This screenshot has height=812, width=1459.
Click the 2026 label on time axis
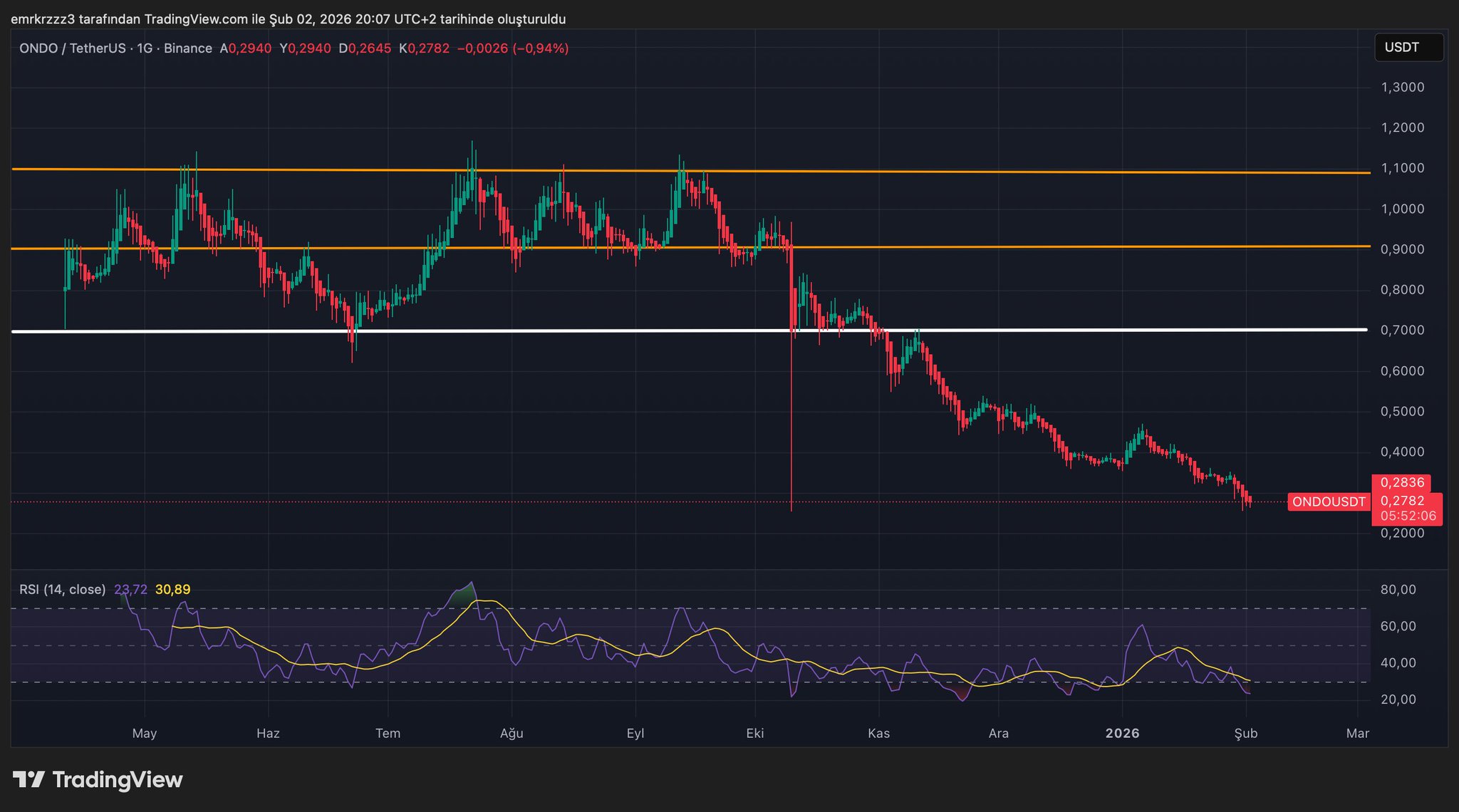(1122, 734)
